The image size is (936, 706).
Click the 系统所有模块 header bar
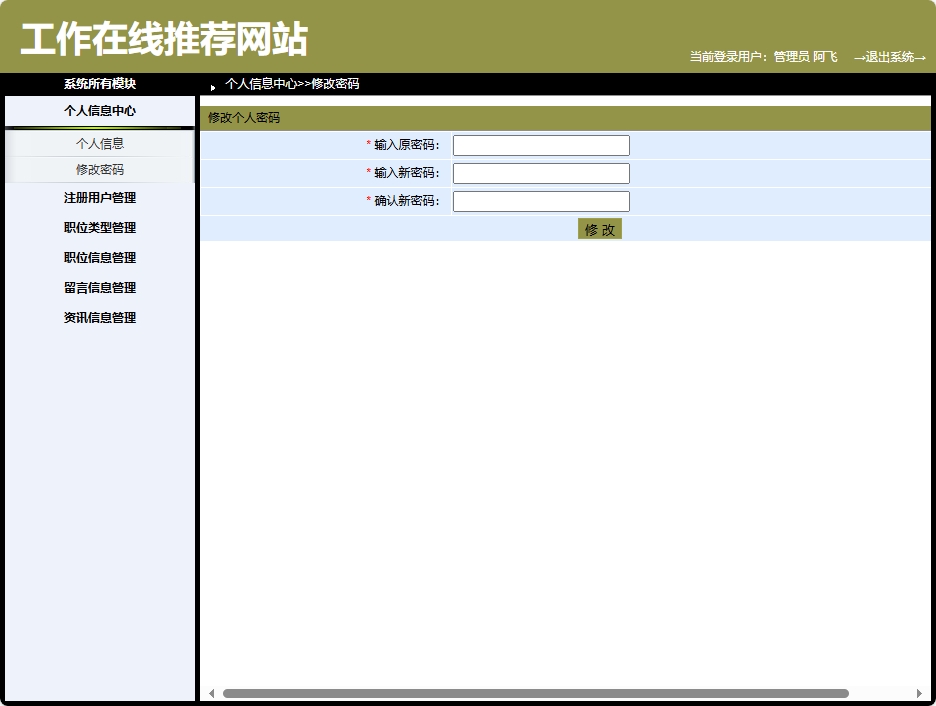[99, 84]
